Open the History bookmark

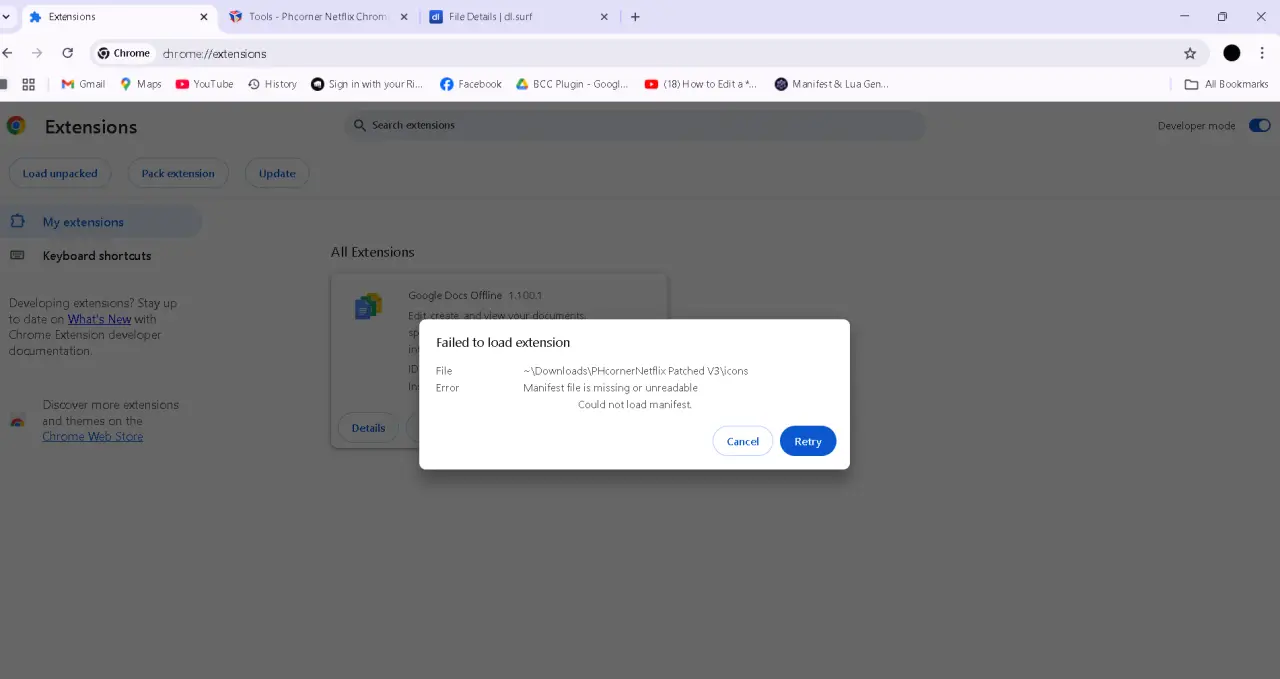pyautogui.click(x=272, y=84)
